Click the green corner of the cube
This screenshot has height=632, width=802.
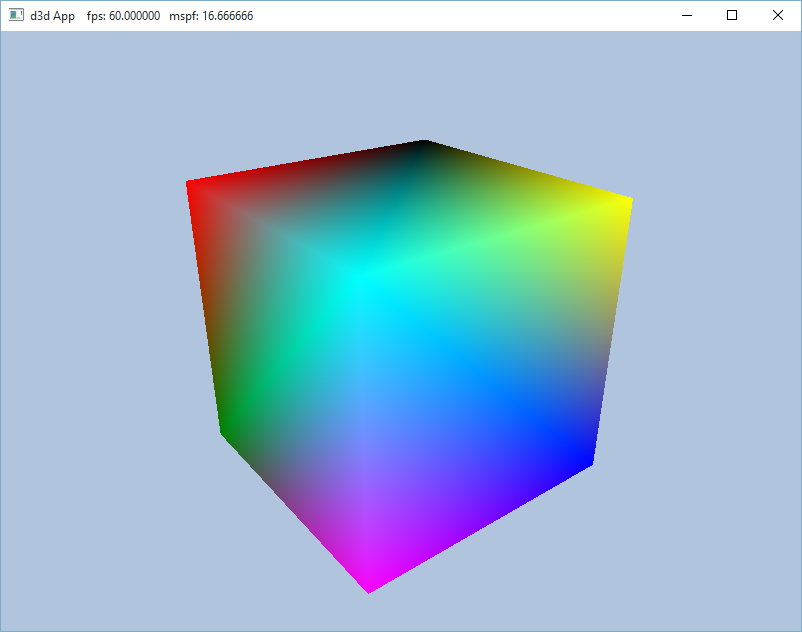click(226, 429)
